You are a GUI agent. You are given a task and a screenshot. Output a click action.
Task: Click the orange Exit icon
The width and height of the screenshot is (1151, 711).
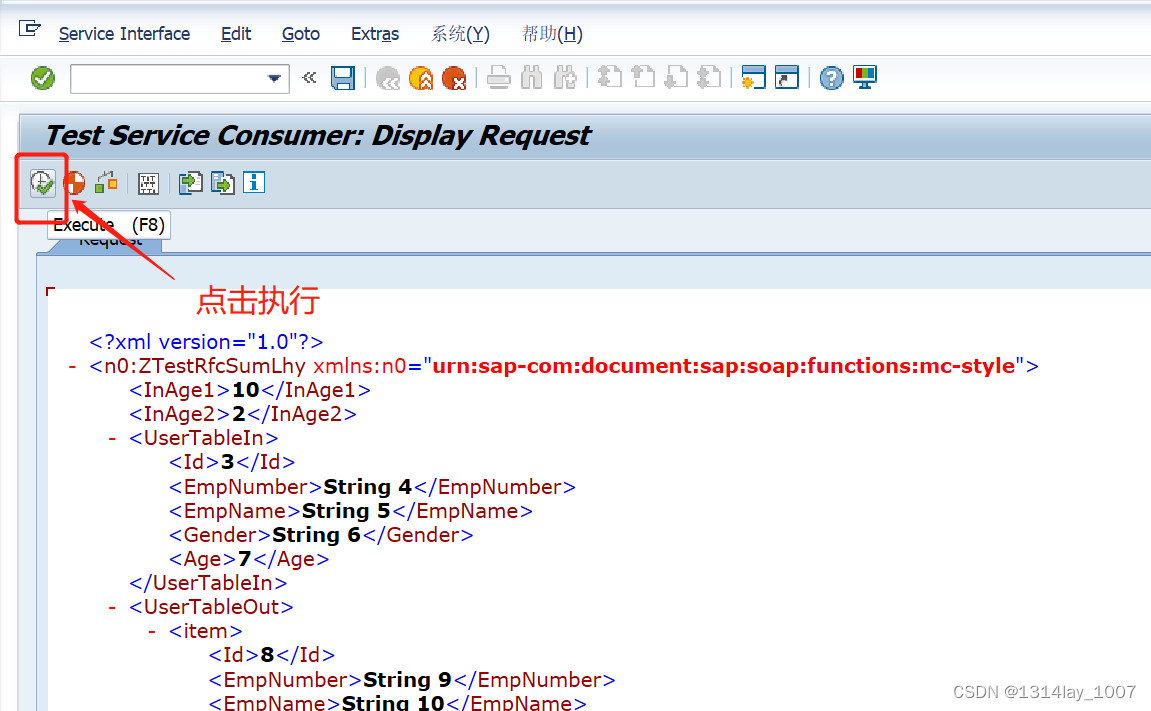pos(421,78)
